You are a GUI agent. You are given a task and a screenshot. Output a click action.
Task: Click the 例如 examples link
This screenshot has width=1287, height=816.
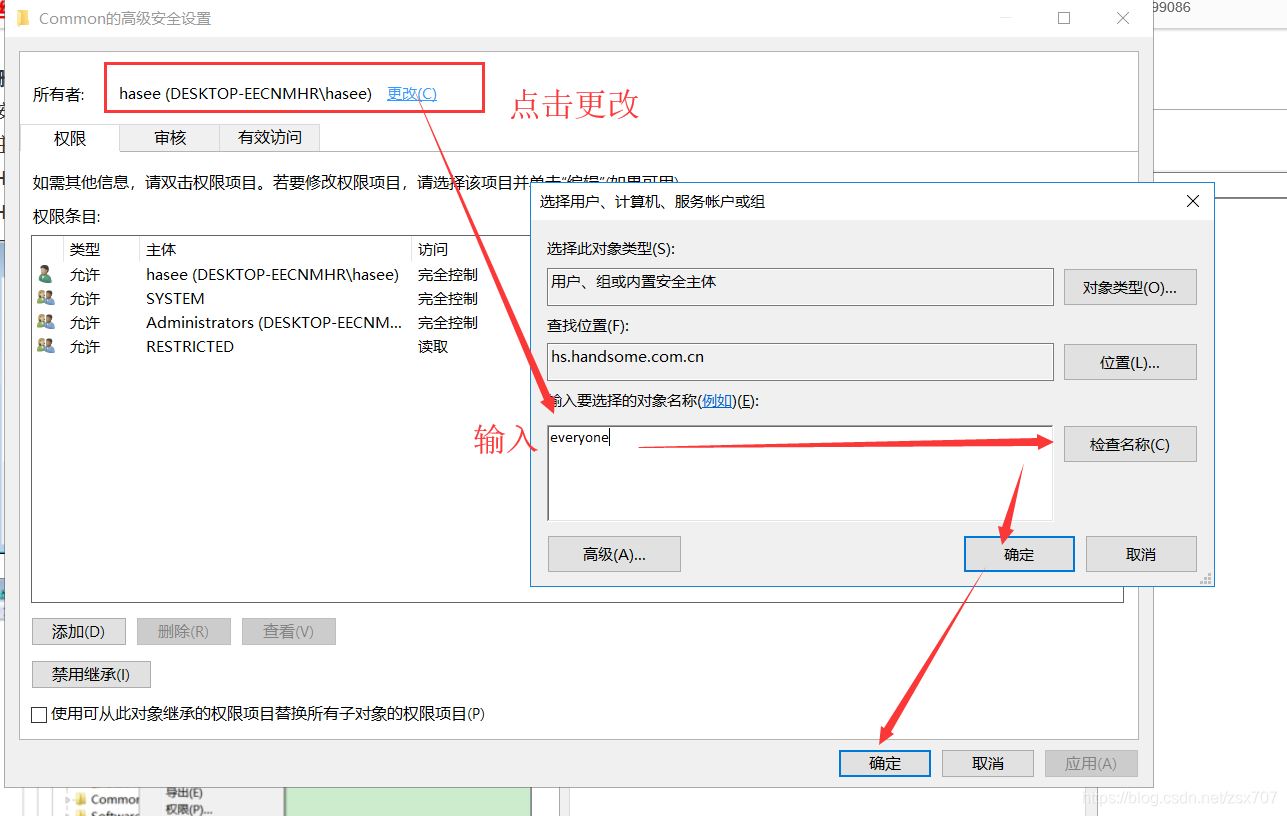[717, 401]
